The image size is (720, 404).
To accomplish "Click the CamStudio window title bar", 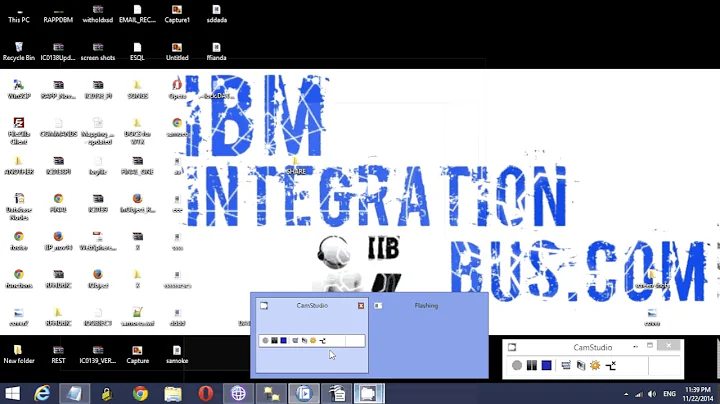I will coord(592,347).
